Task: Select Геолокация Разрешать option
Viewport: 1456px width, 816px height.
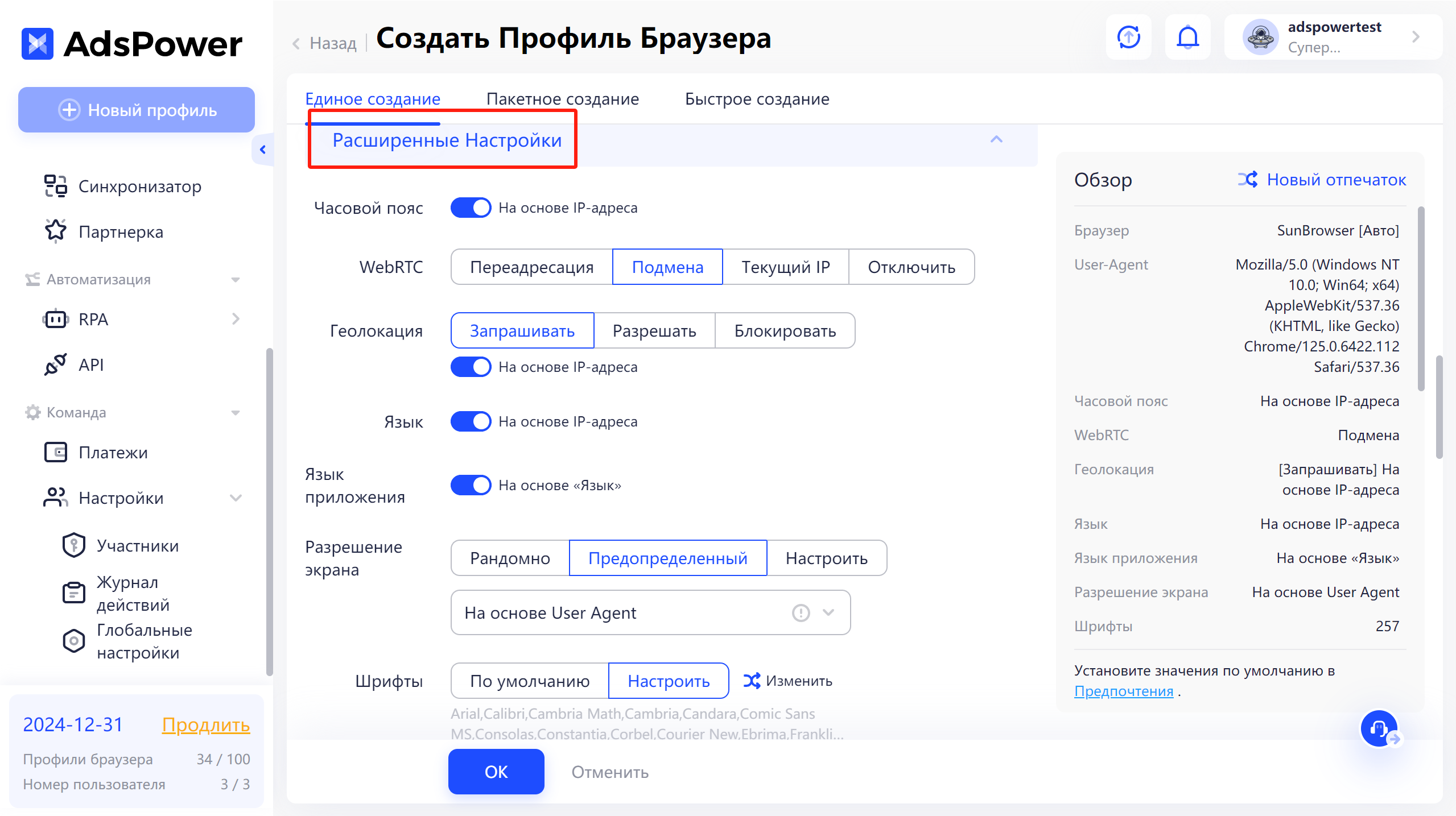Action: [654, 330]
